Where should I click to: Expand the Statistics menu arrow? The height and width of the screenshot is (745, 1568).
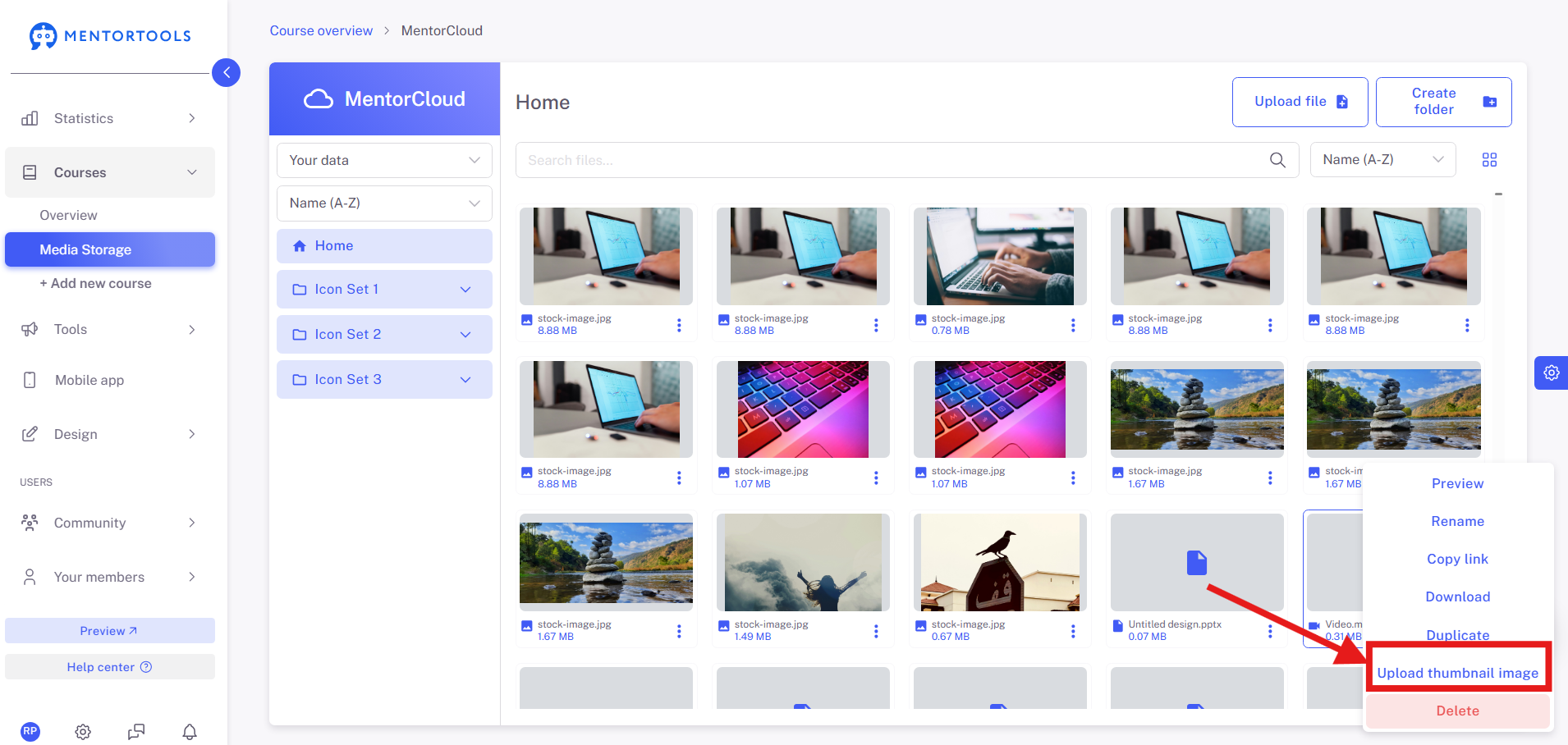tap(192, 118)
